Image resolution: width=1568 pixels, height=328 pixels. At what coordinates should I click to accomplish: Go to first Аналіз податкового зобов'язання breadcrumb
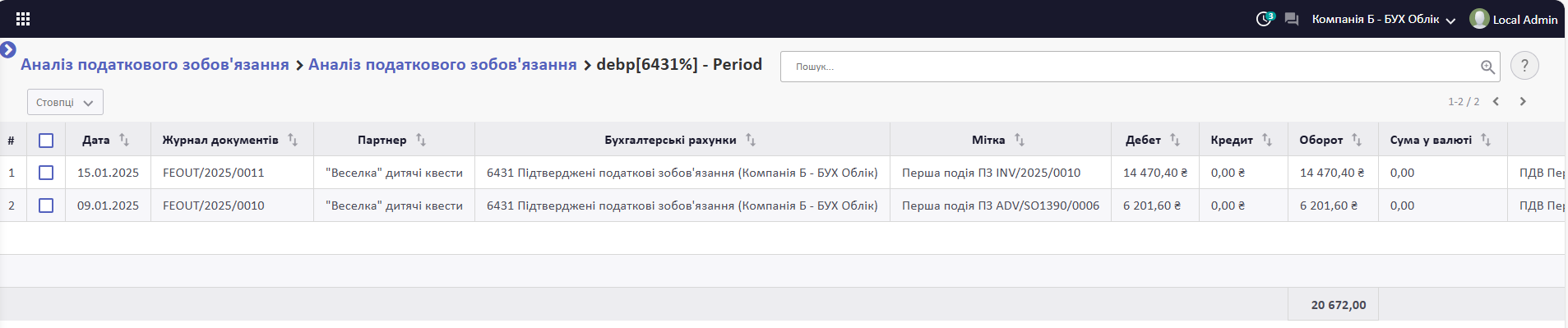(155, 64)
